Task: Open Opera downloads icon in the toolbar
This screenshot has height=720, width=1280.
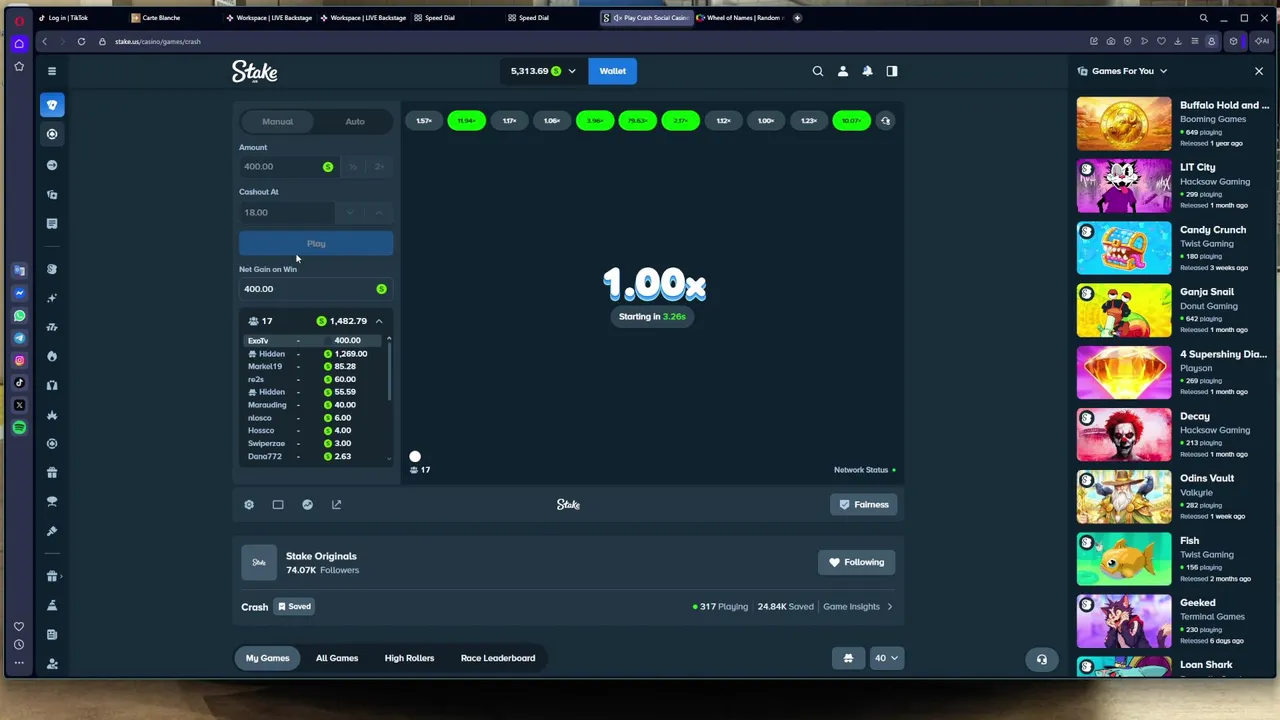Action: click(1178, 41)
